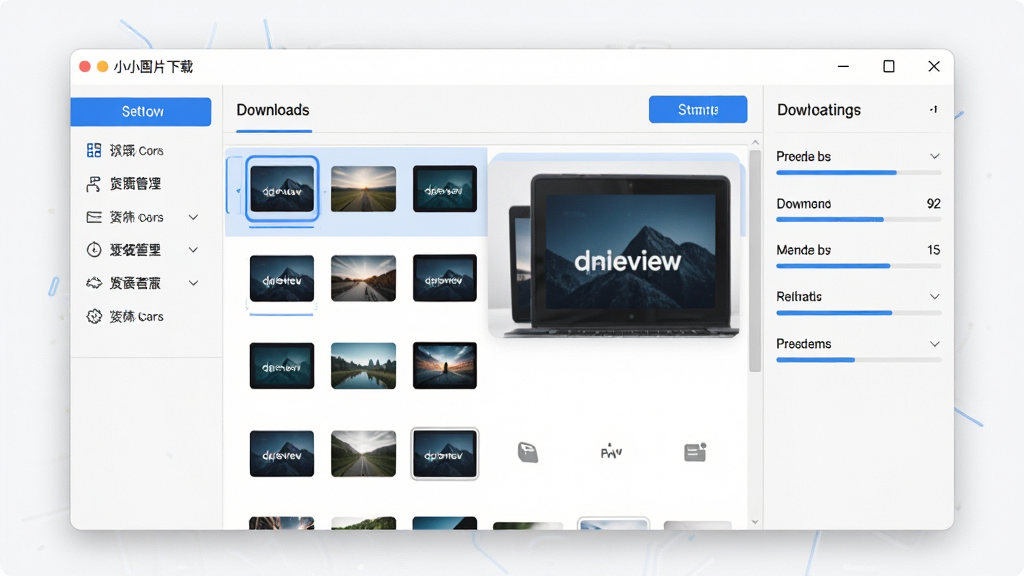
Task: Click the Dowmend label
Action: click(803, 204)
